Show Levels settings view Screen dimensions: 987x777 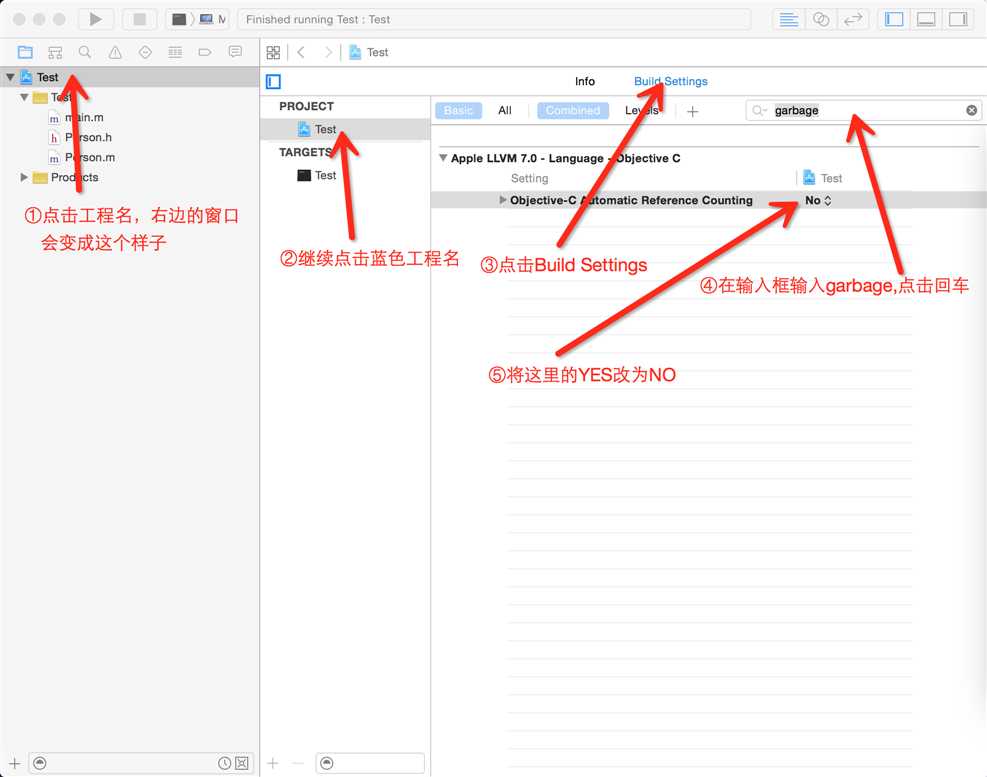tap(641, 110)
